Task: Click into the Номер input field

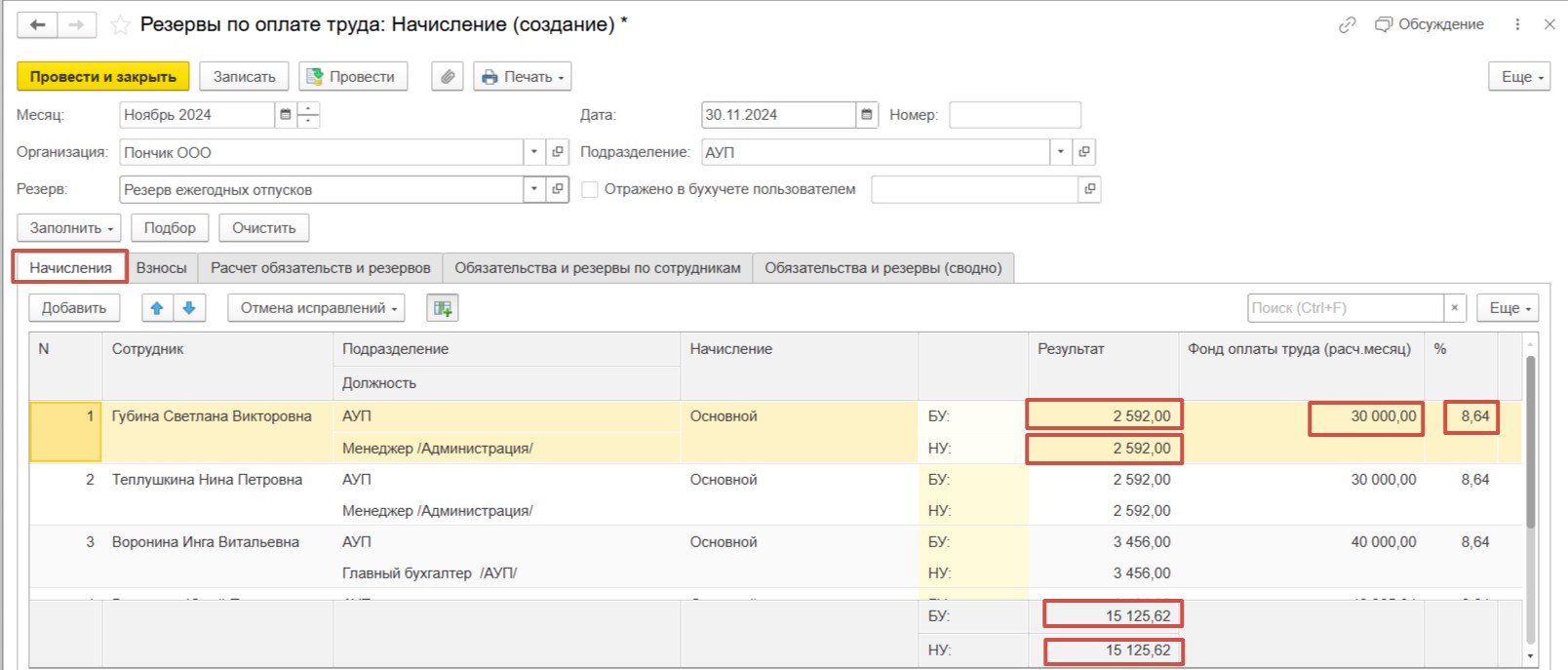Action: pyautogui.click(x=1015, y=114)
